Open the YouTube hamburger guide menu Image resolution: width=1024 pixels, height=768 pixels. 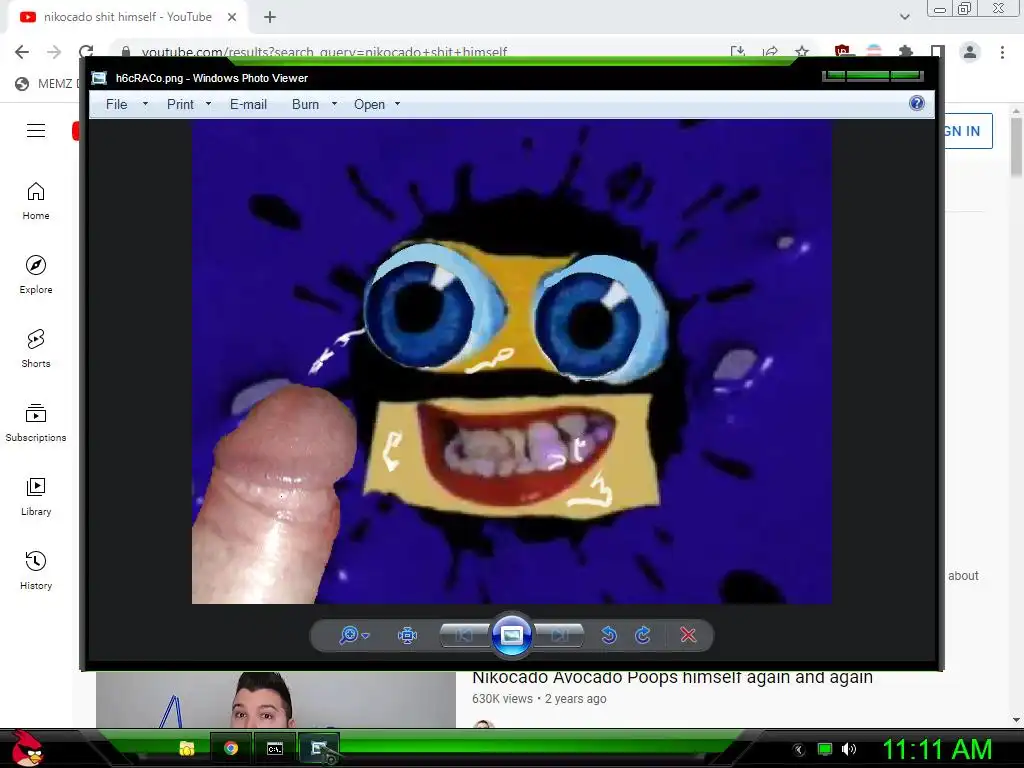pyautogui.click(x=36, y=131)
